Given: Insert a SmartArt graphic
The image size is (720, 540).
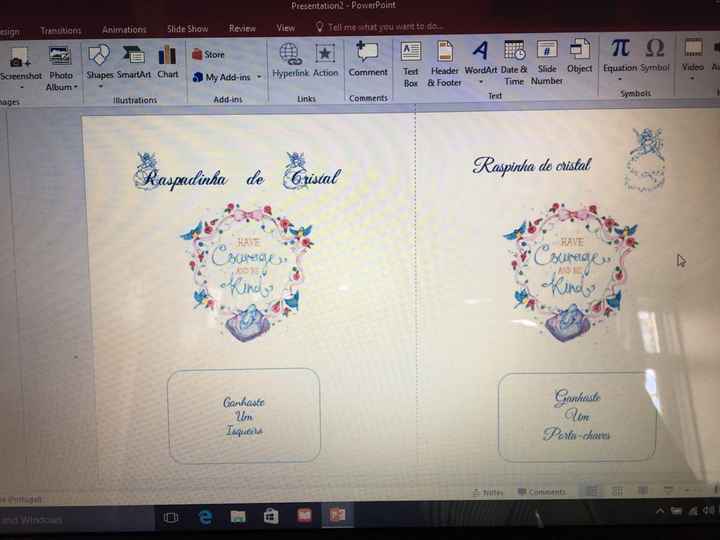Looking at the screenshot, I should coord(134,62).
